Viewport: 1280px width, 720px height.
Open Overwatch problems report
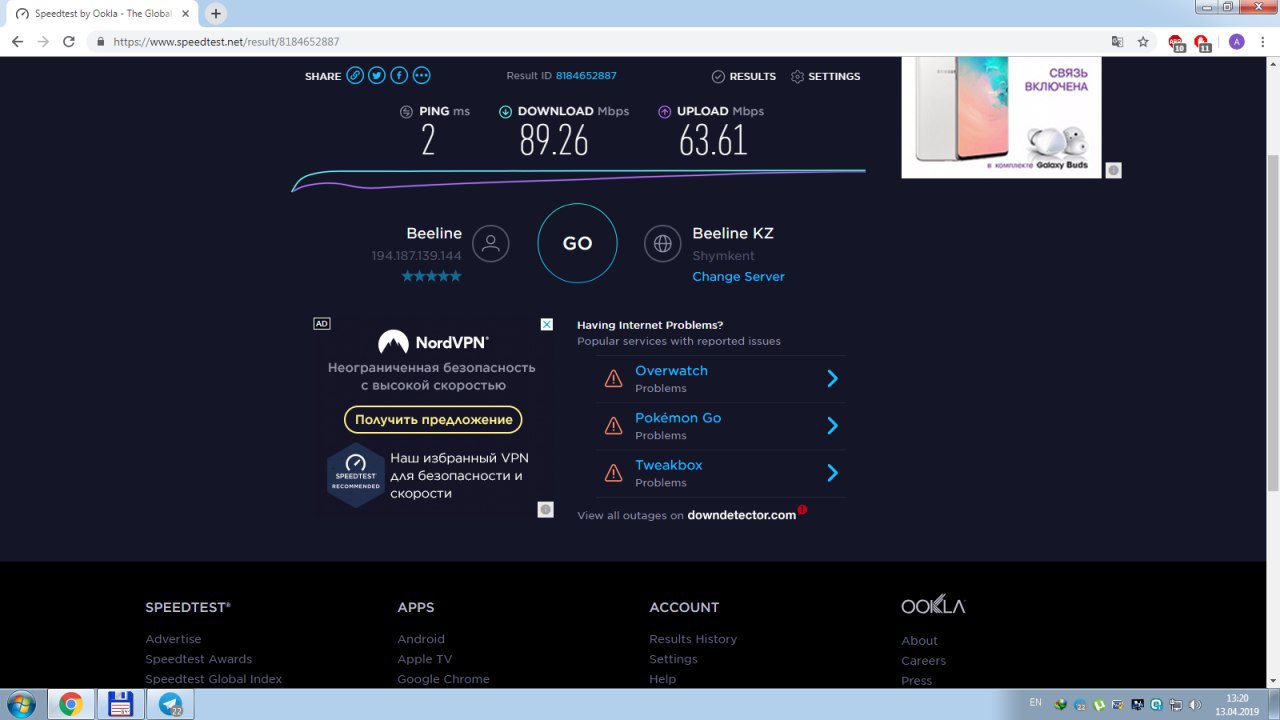pos(671,370)
